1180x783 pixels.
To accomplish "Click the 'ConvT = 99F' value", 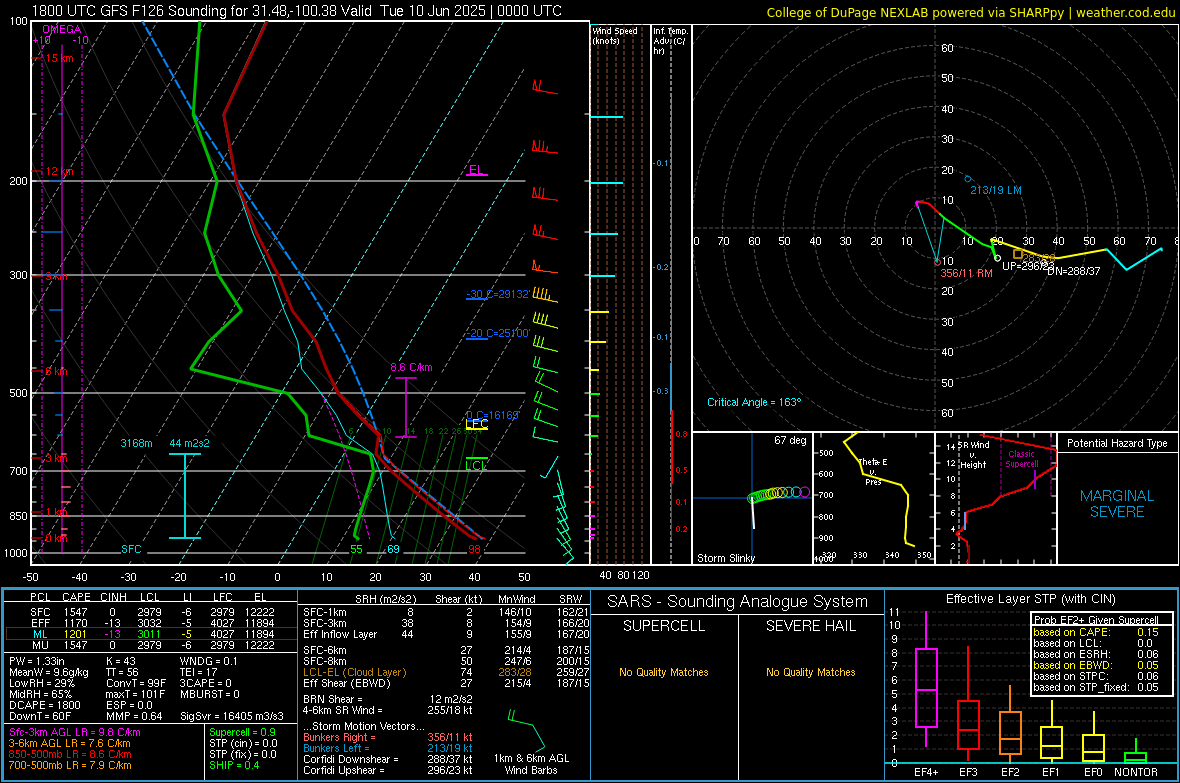I will tap(135, 683).
